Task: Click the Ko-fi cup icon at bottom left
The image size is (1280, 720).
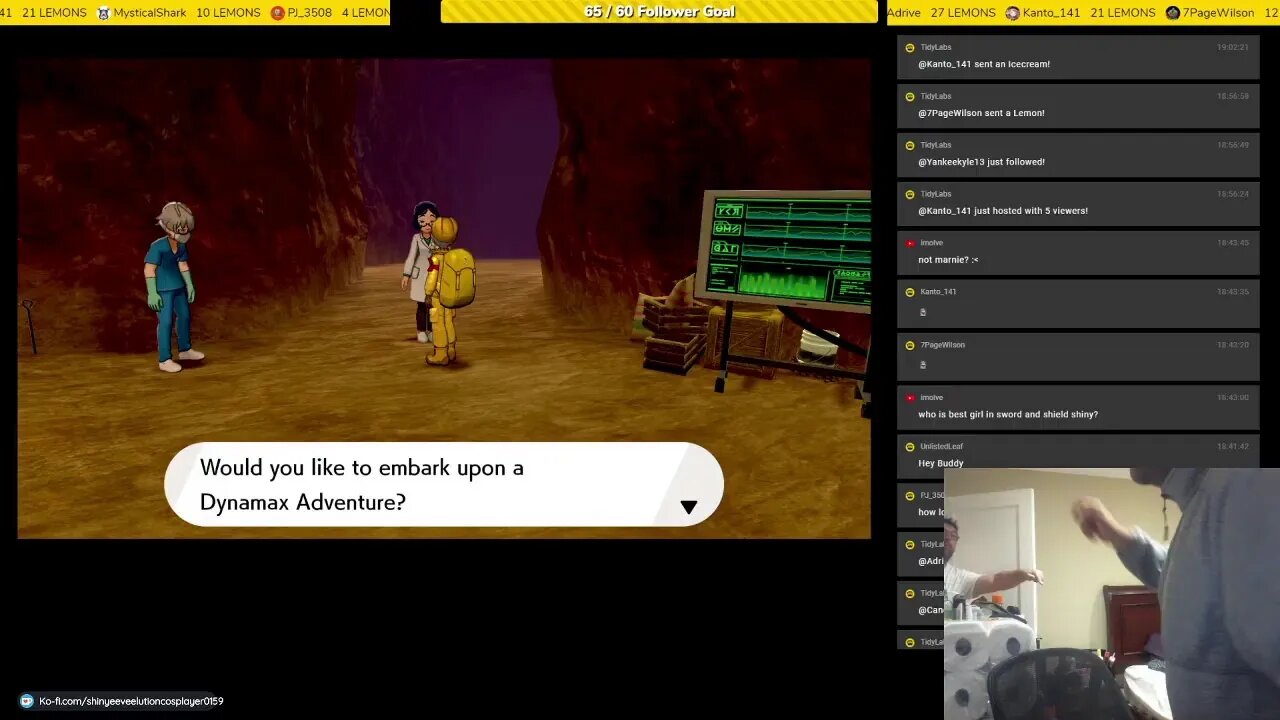Action: [x=27, y=701]
